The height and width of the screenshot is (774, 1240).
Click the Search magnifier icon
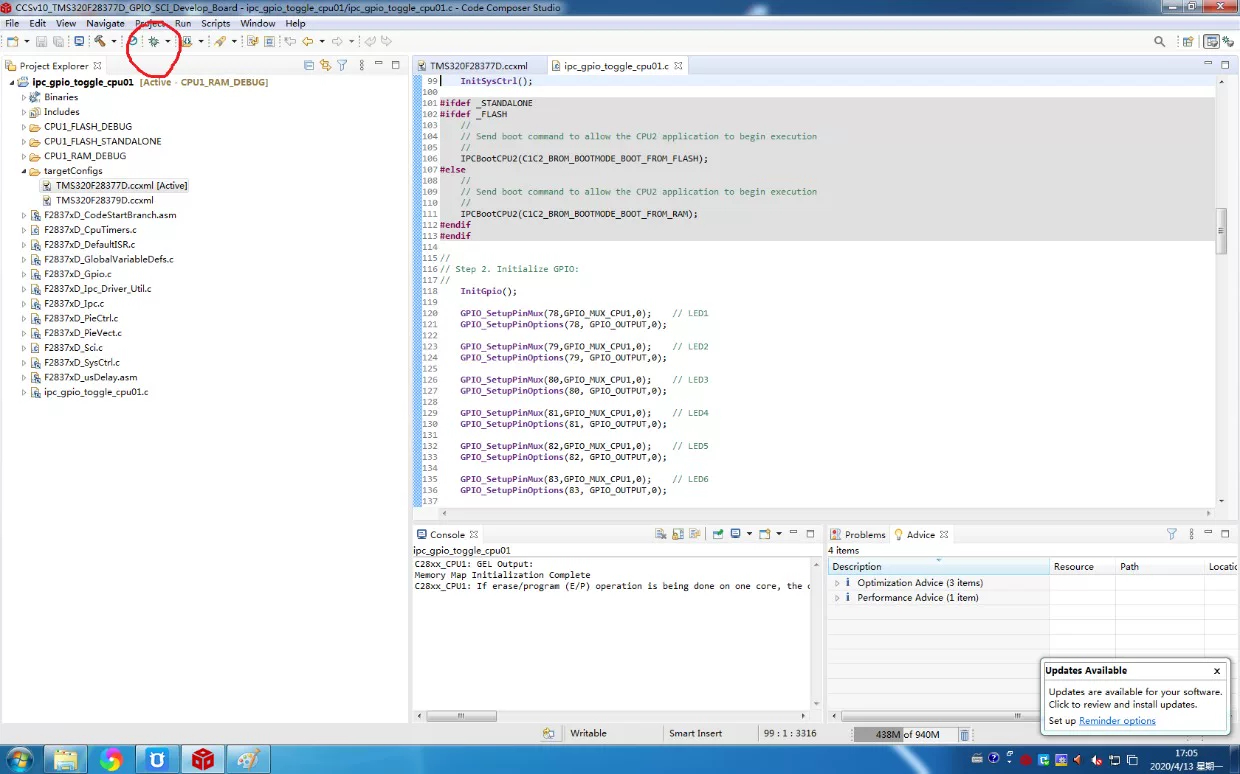coord(1160,41)
